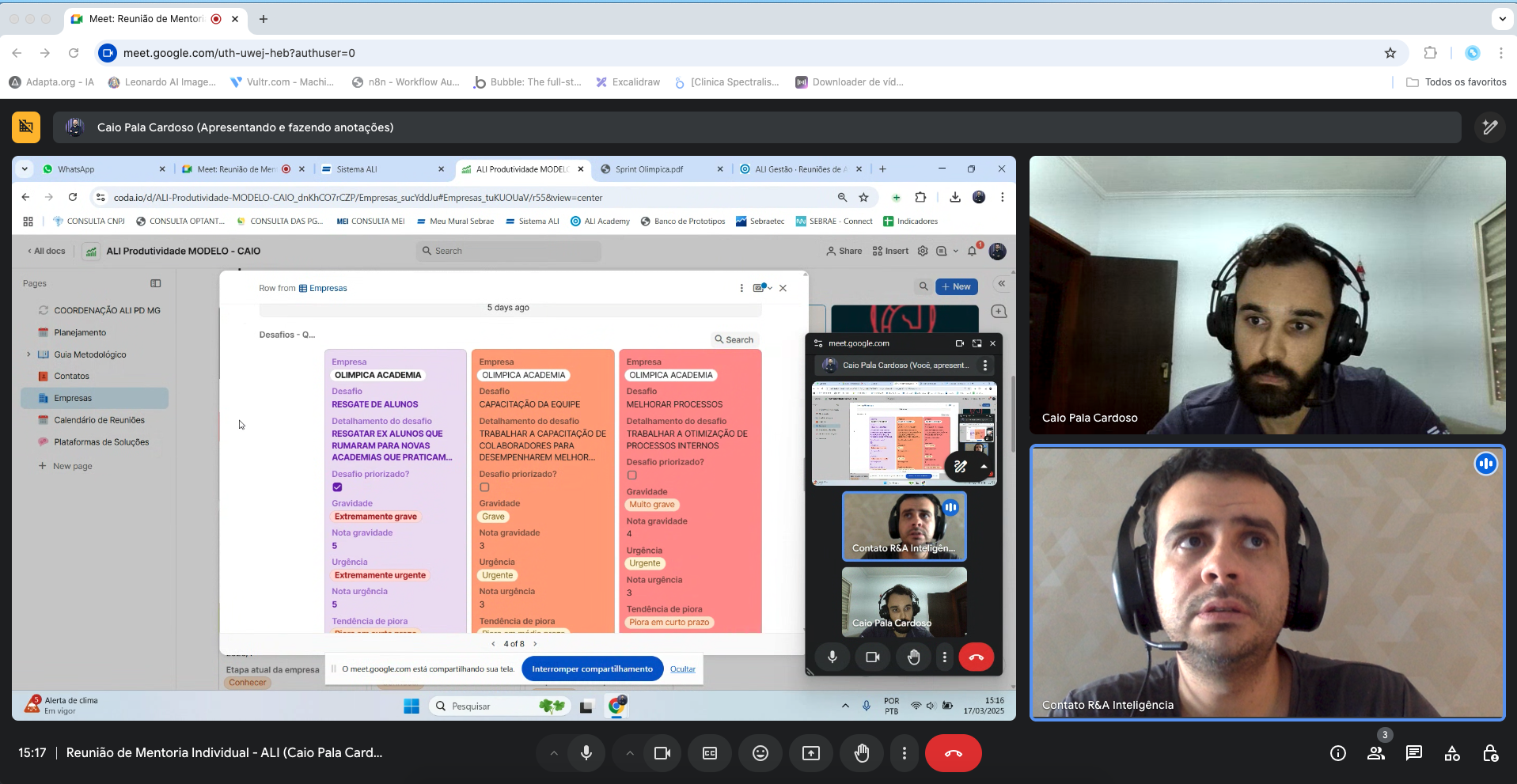
Task: Expand Guia Metodológico page tree
Action: point(29,354)
